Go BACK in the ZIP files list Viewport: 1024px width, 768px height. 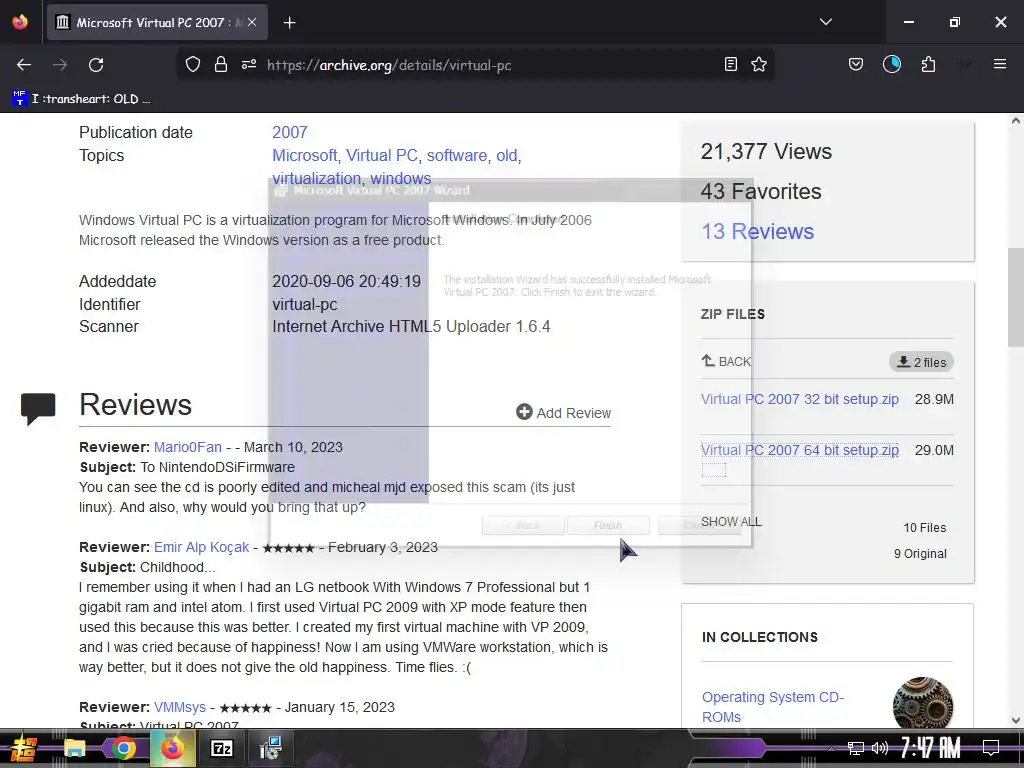point(726,361)
